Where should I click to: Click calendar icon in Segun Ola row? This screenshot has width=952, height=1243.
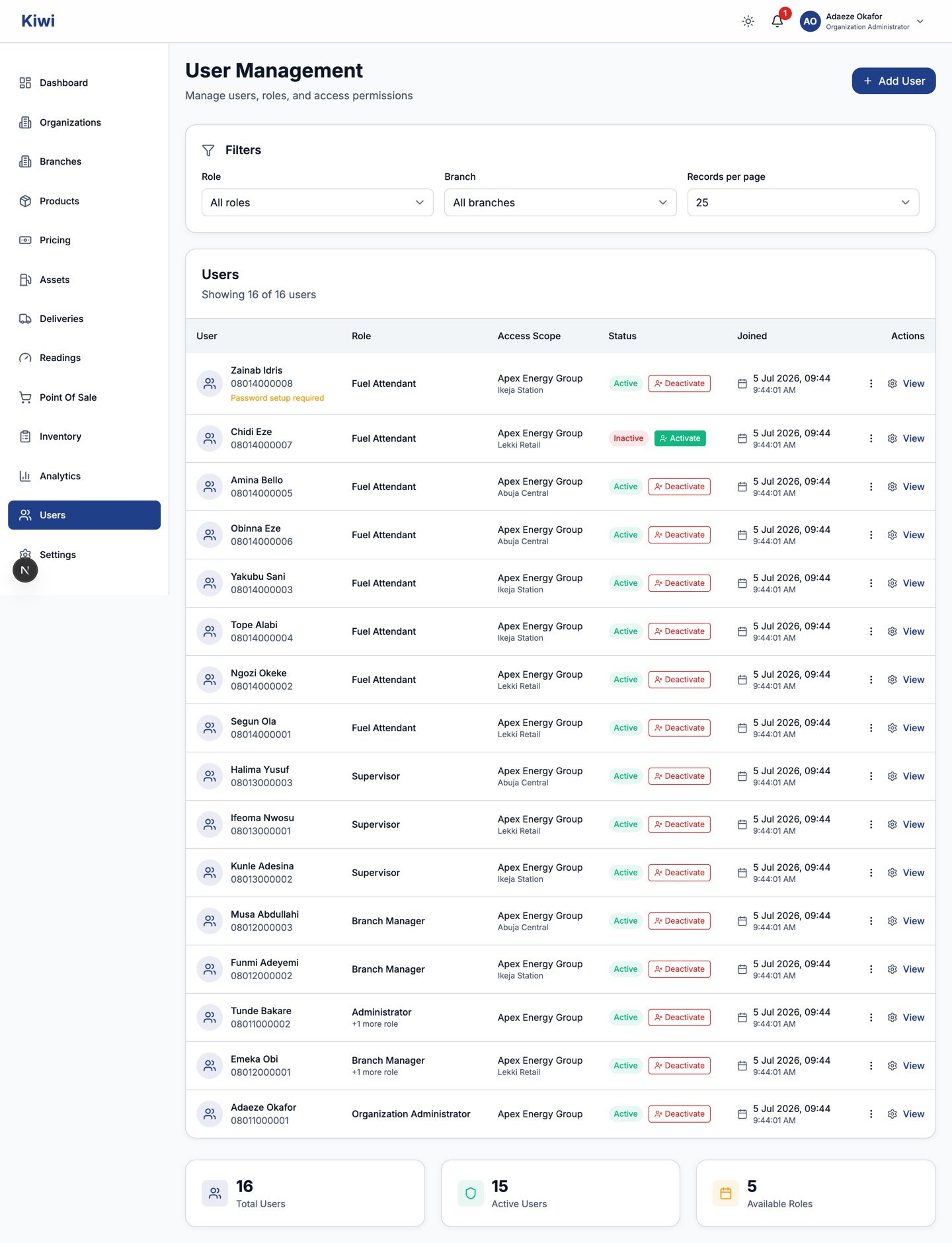point(742,728)
